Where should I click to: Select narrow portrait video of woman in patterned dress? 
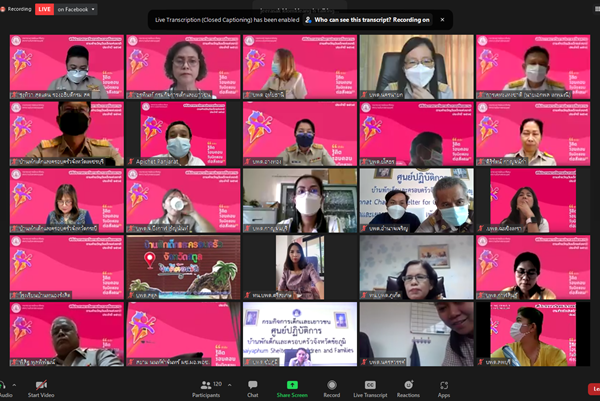(300, 267)
